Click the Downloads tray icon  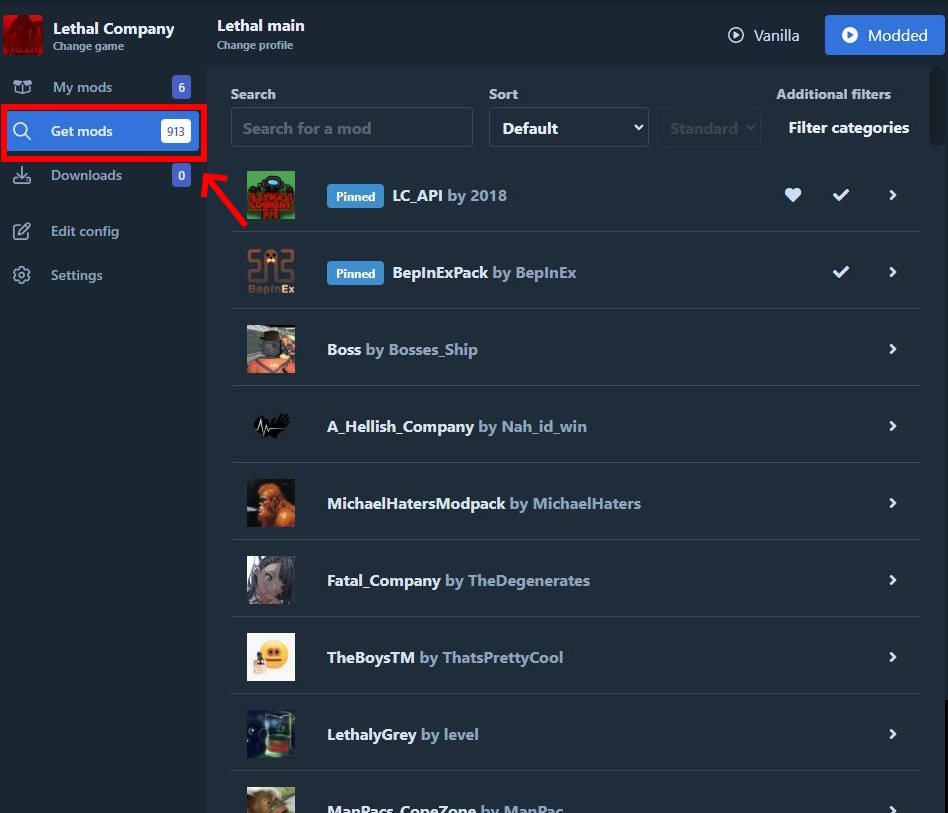[22, 175]
